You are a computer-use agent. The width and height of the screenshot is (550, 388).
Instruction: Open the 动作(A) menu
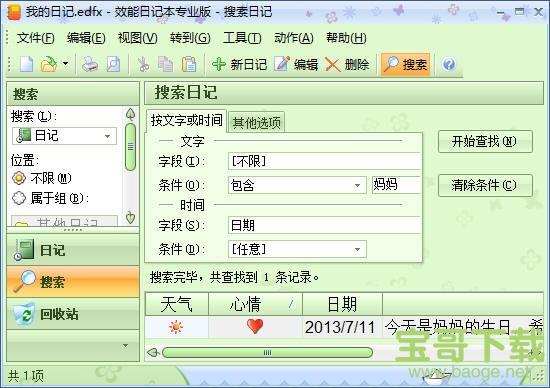[294, 38]
